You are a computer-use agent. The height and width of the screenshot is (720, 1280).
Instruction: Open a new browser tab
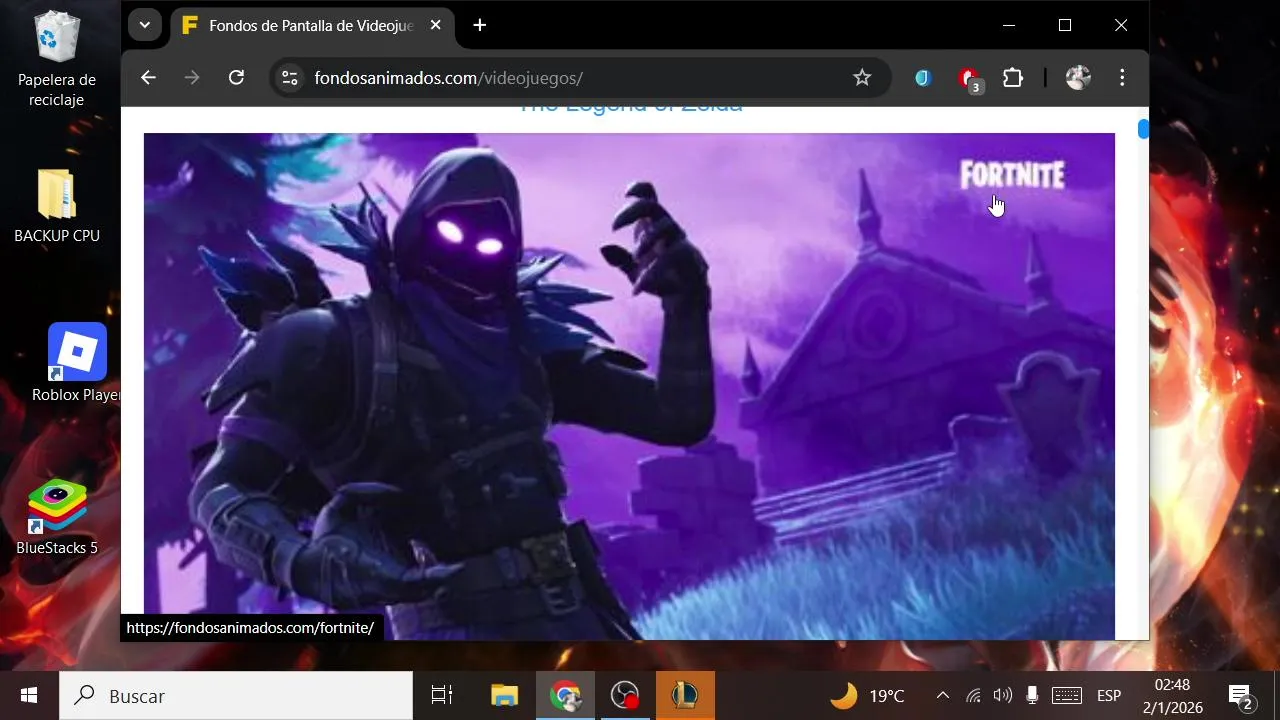480,25
